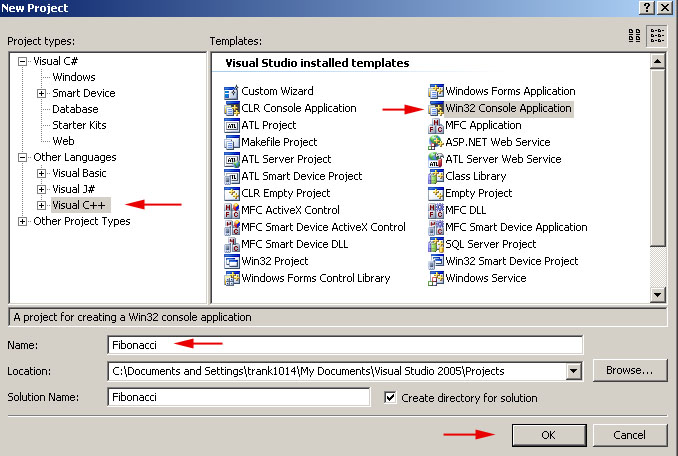Click into the Solution Name field

pos(239,397)
